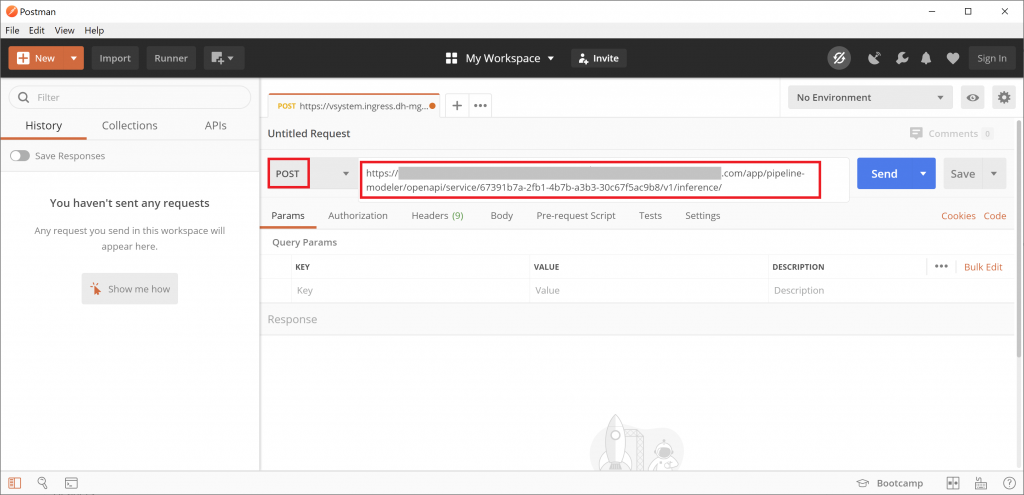Click the sync status icon

tap(839, 58)
